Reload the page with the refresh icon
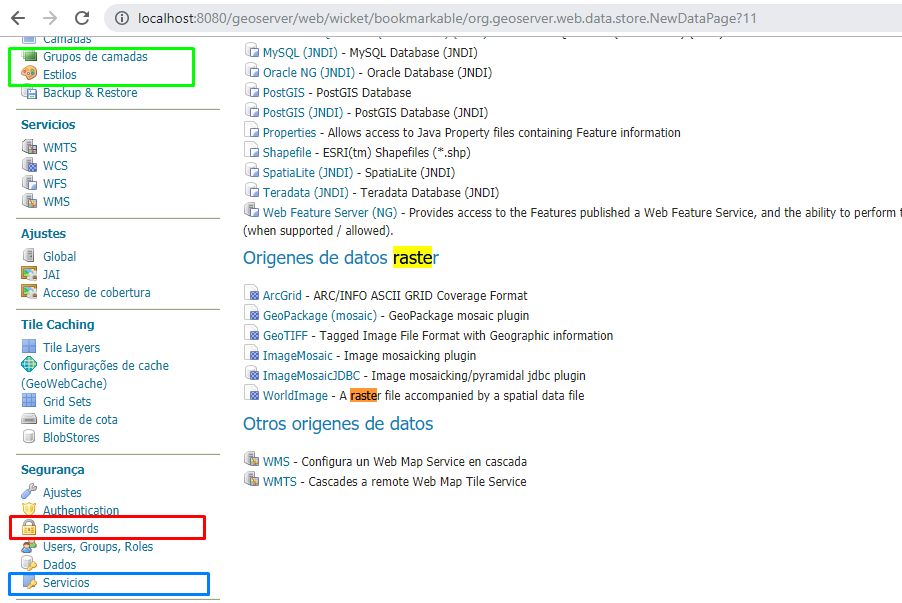 [82, 18]
